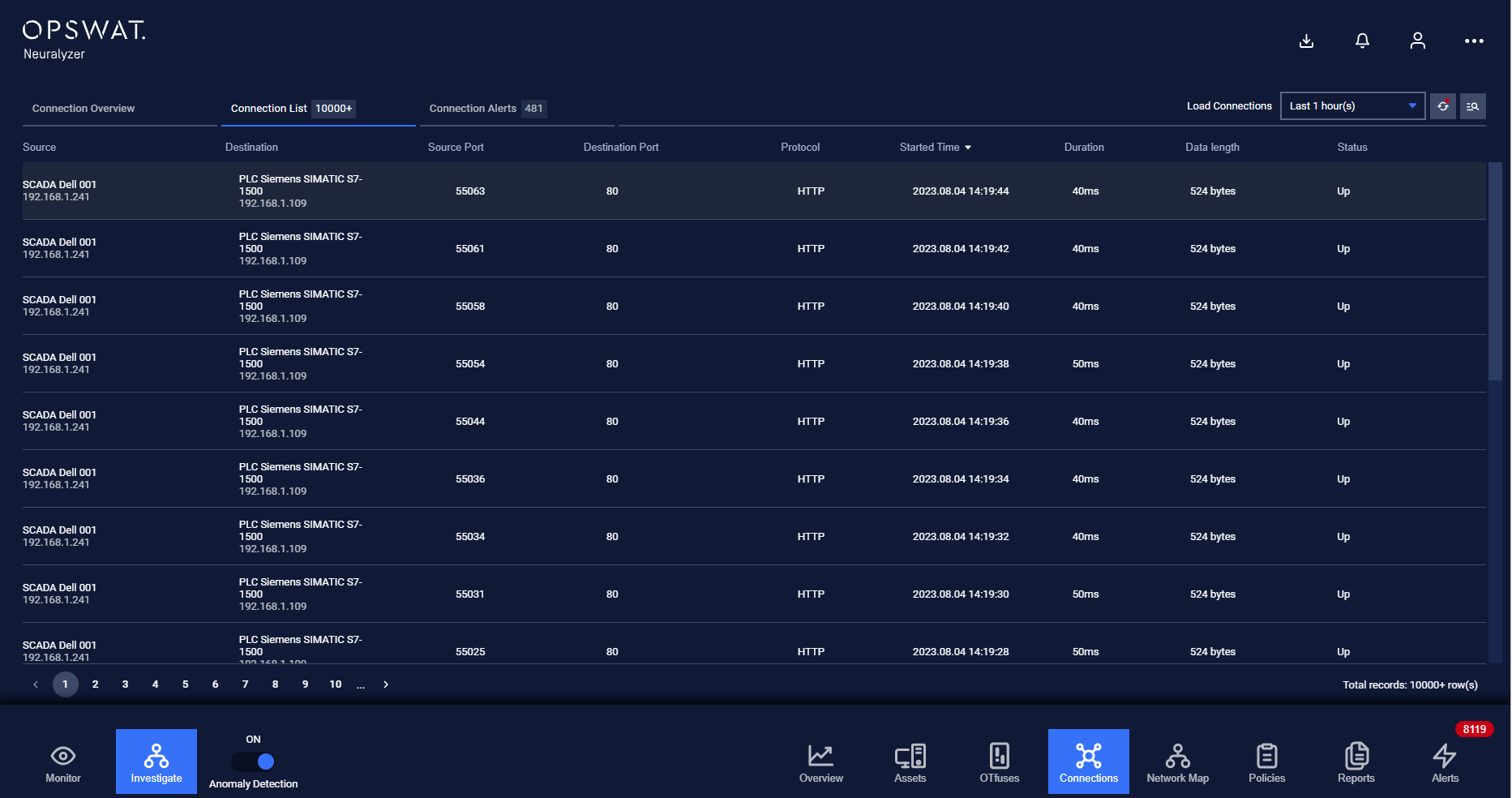The width and height of the screenshot is (1512, 798).
Task: Switch to Monitor mode
Action: pyautogui.click(x=63, y=762)
